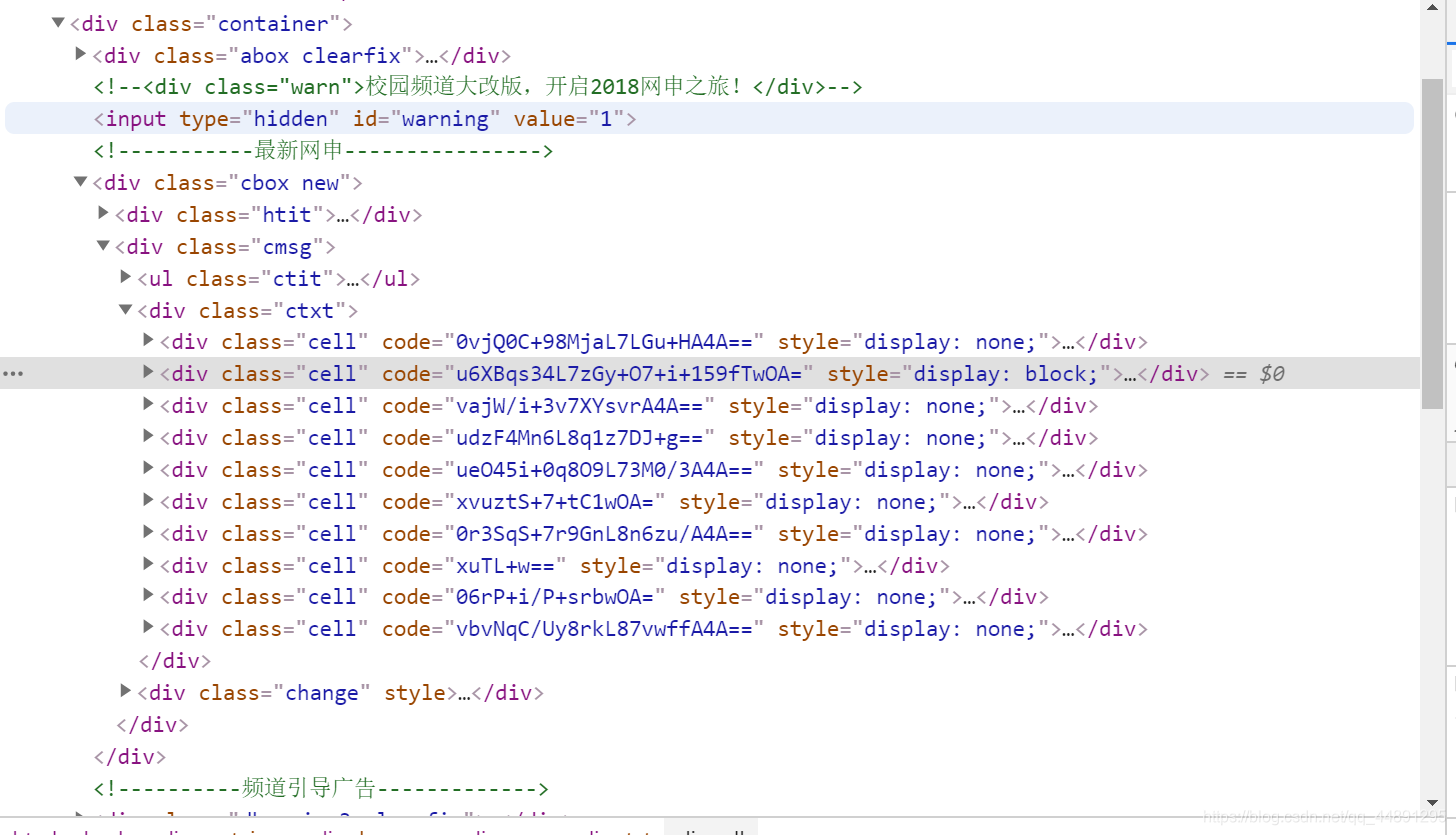
Task: Expand the cell with code ueO45i+0q8O9L73M0/3A4A==
Action: pyautogui.click(x=149, y=468)
